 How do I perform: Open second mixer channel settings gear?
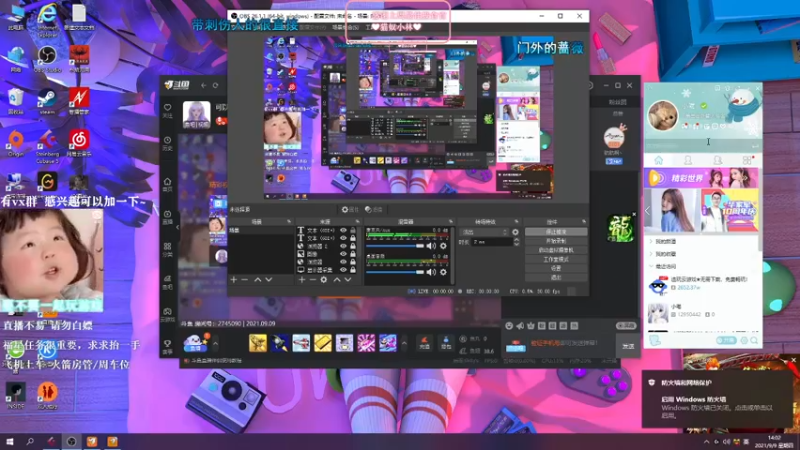tap(443, 272)
